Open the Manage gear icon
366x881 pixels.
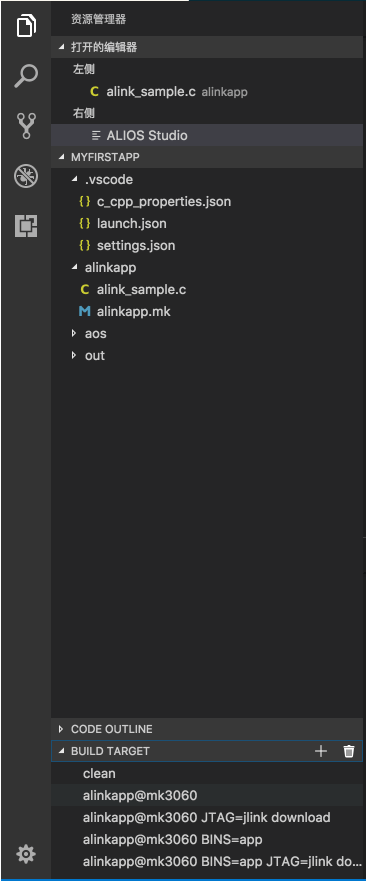(26, 854)
